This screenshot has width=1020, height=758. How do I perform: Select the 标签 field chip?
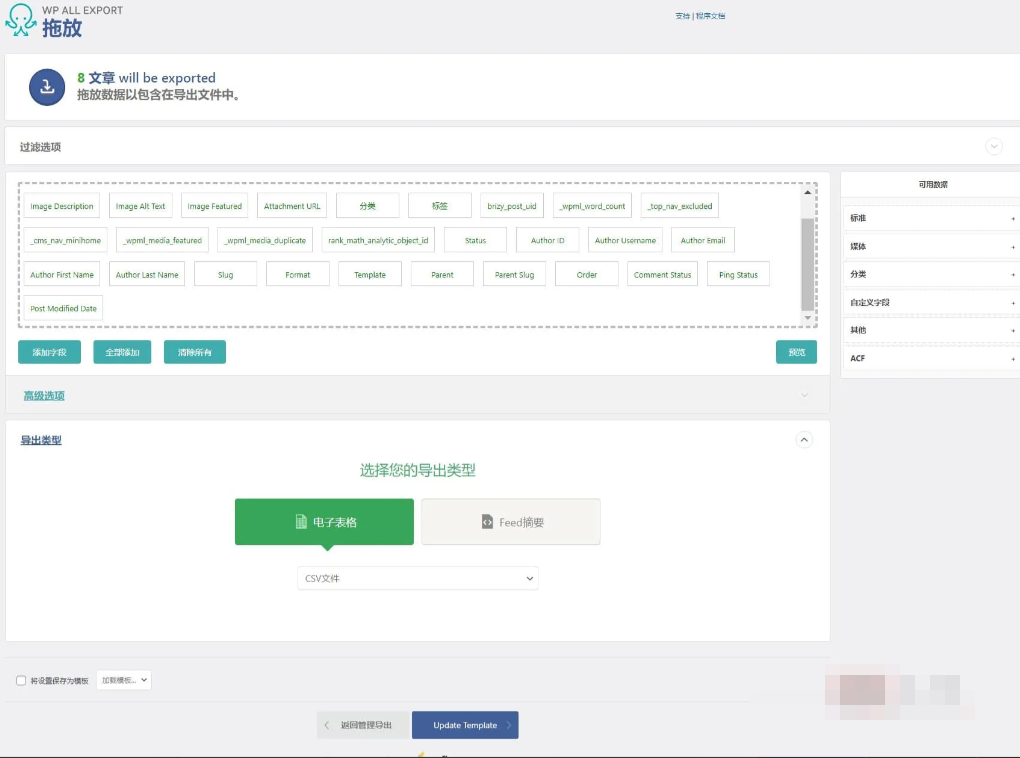(x=440, y=206)
